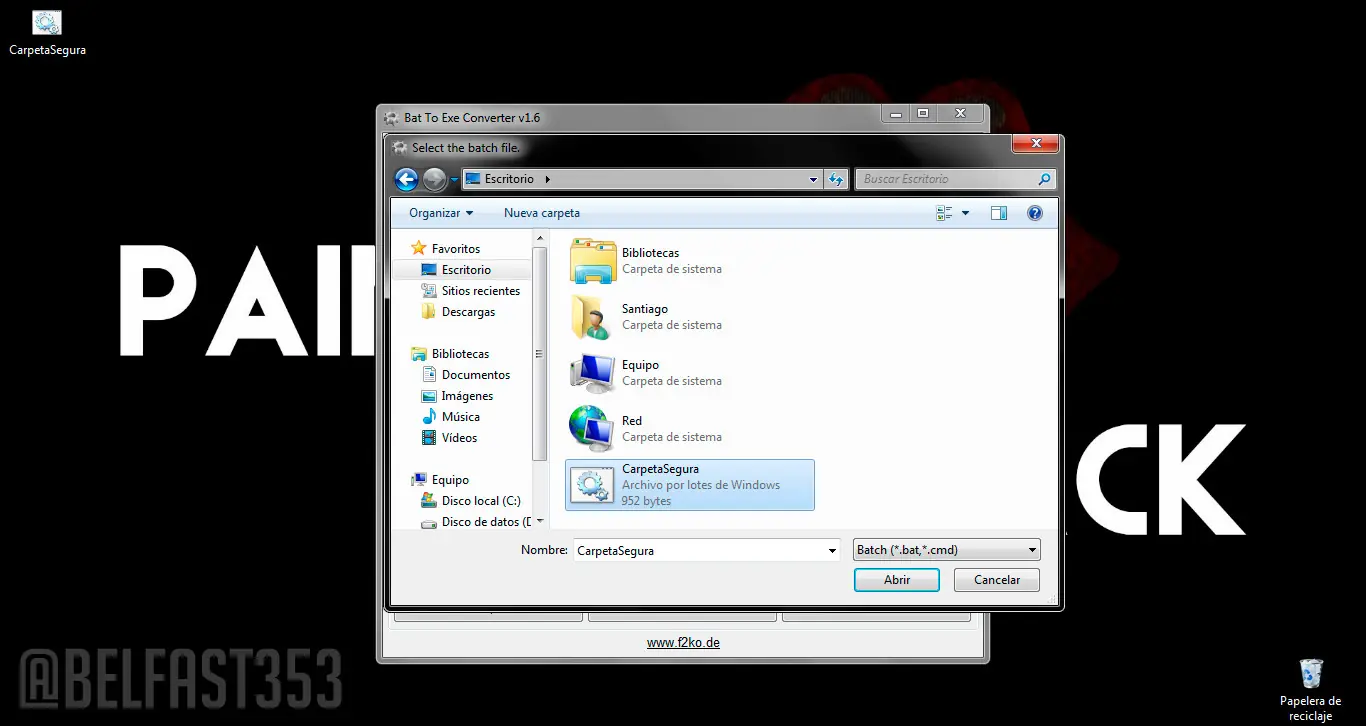The image size is (1366, 726).
Task: Click the search magnifier icon
Action: 1045,179
